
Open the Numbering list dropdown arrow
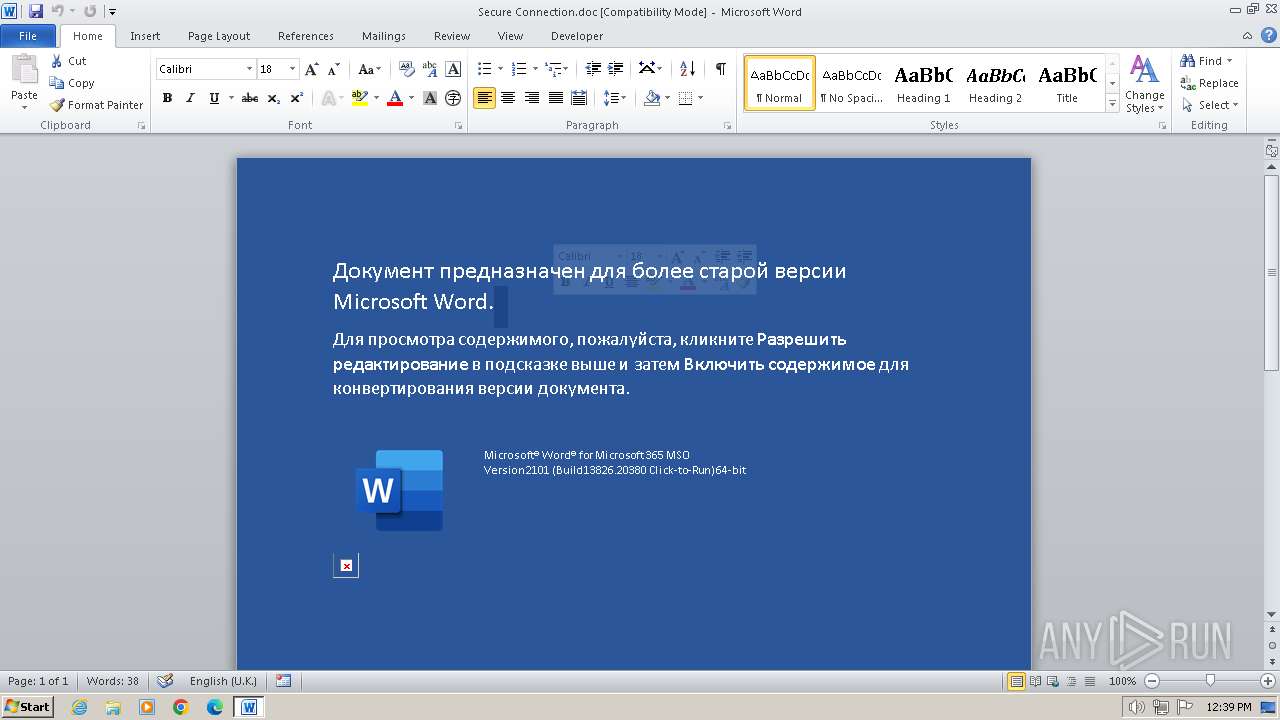[535, 69]
